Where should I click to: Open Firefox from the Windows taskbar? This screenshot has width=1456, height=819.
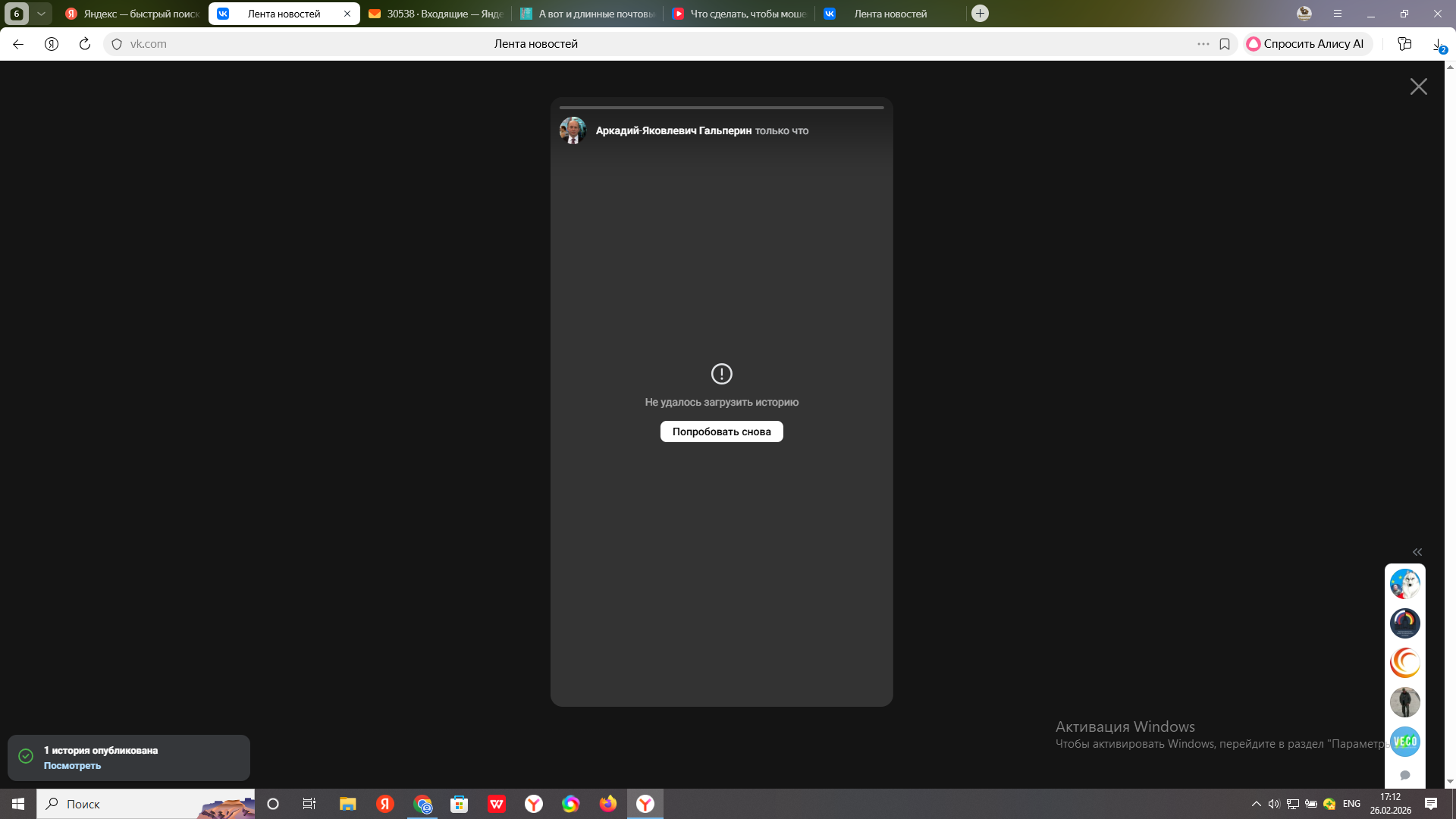tap(608, 804)
